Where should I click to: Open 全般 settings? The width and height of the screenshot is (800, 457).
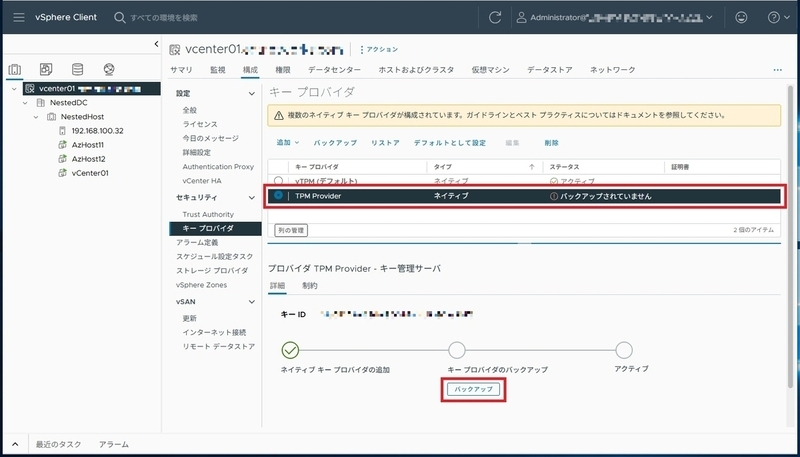pos(190,110)
